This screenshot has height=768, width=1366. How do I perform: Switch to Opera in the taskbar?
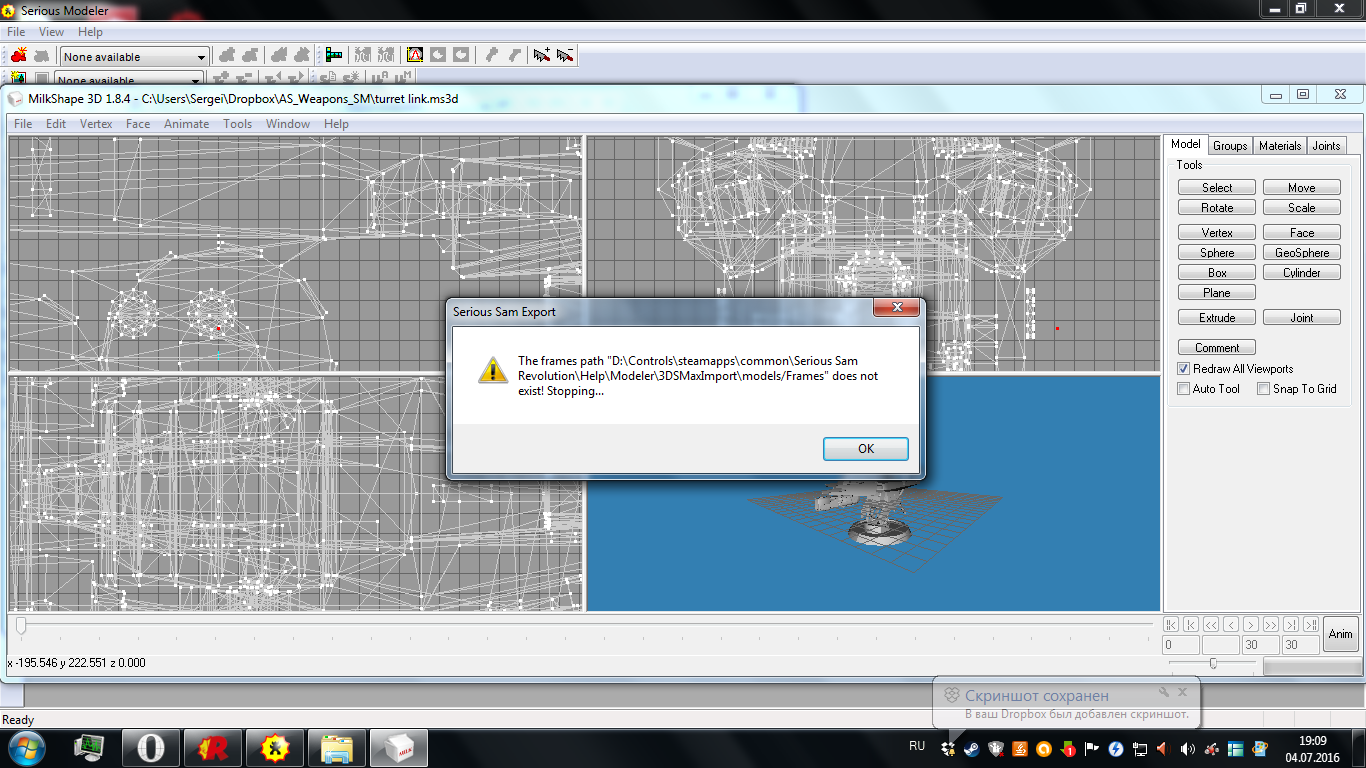pos(151,748)
